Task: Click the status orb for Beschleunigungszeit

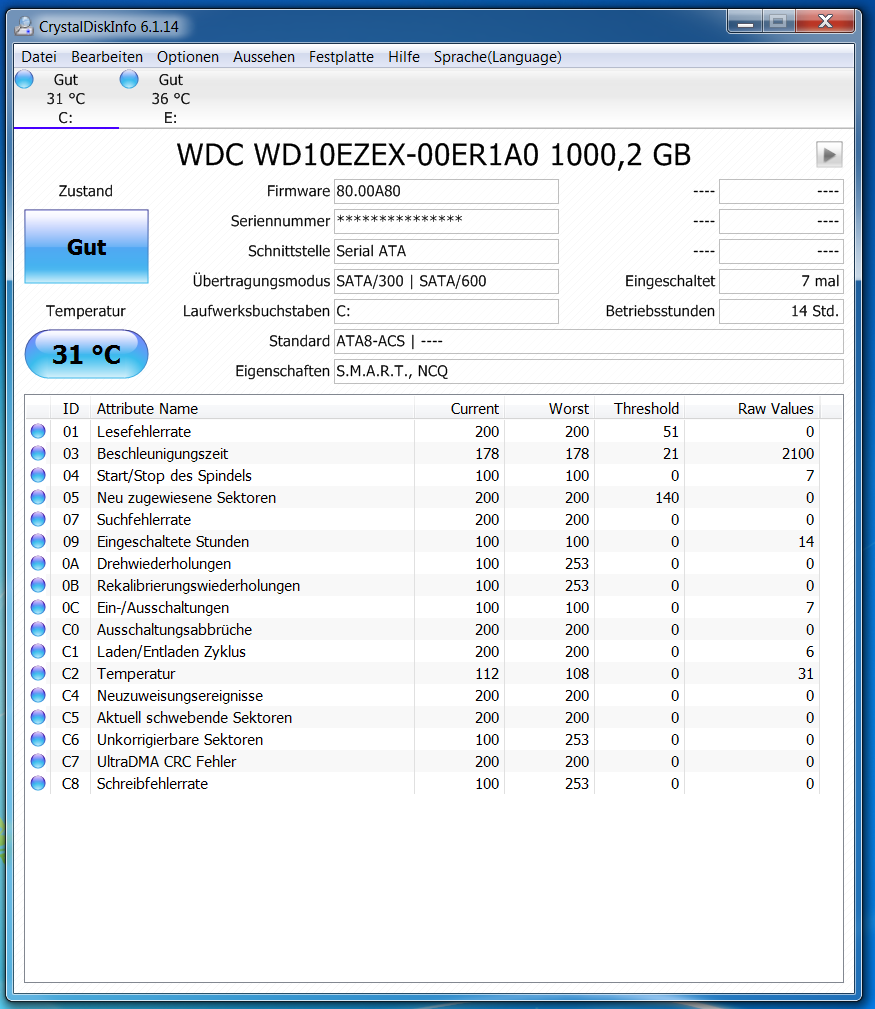Action: tap(38, 453)
